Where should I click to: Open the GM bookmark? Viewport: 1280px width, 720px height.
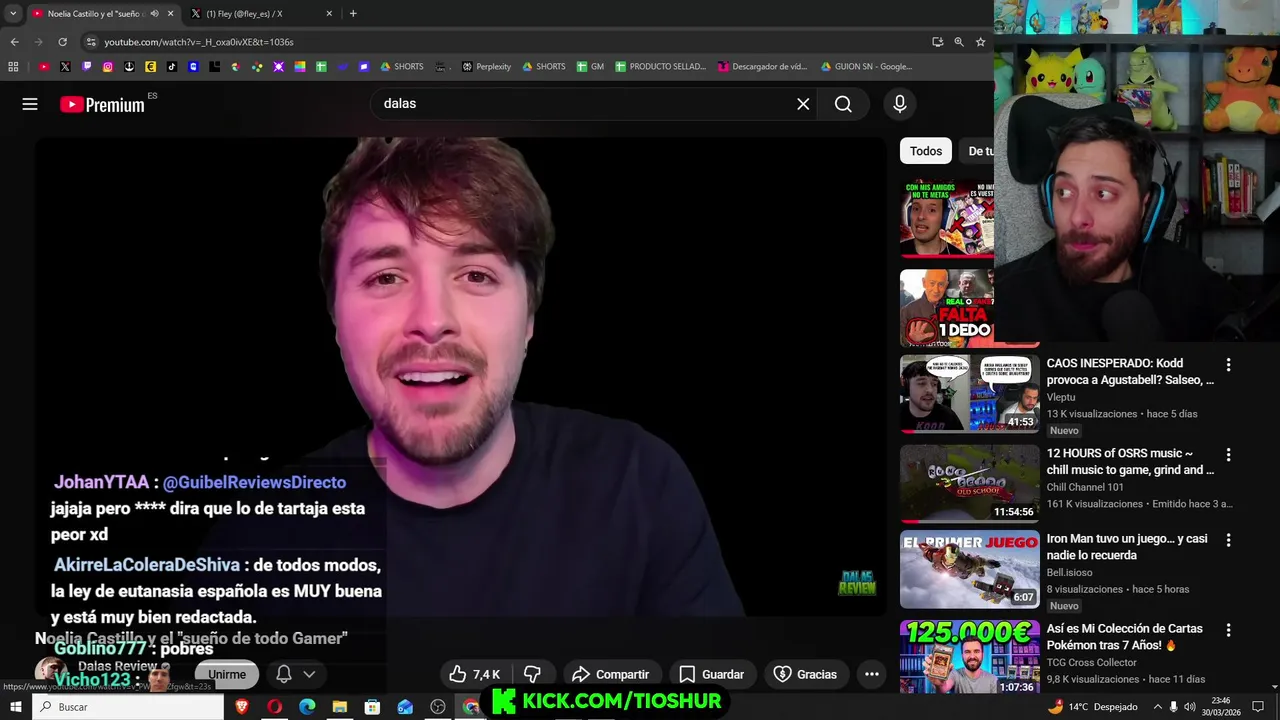pyautogui.click(x=590, y=67)
